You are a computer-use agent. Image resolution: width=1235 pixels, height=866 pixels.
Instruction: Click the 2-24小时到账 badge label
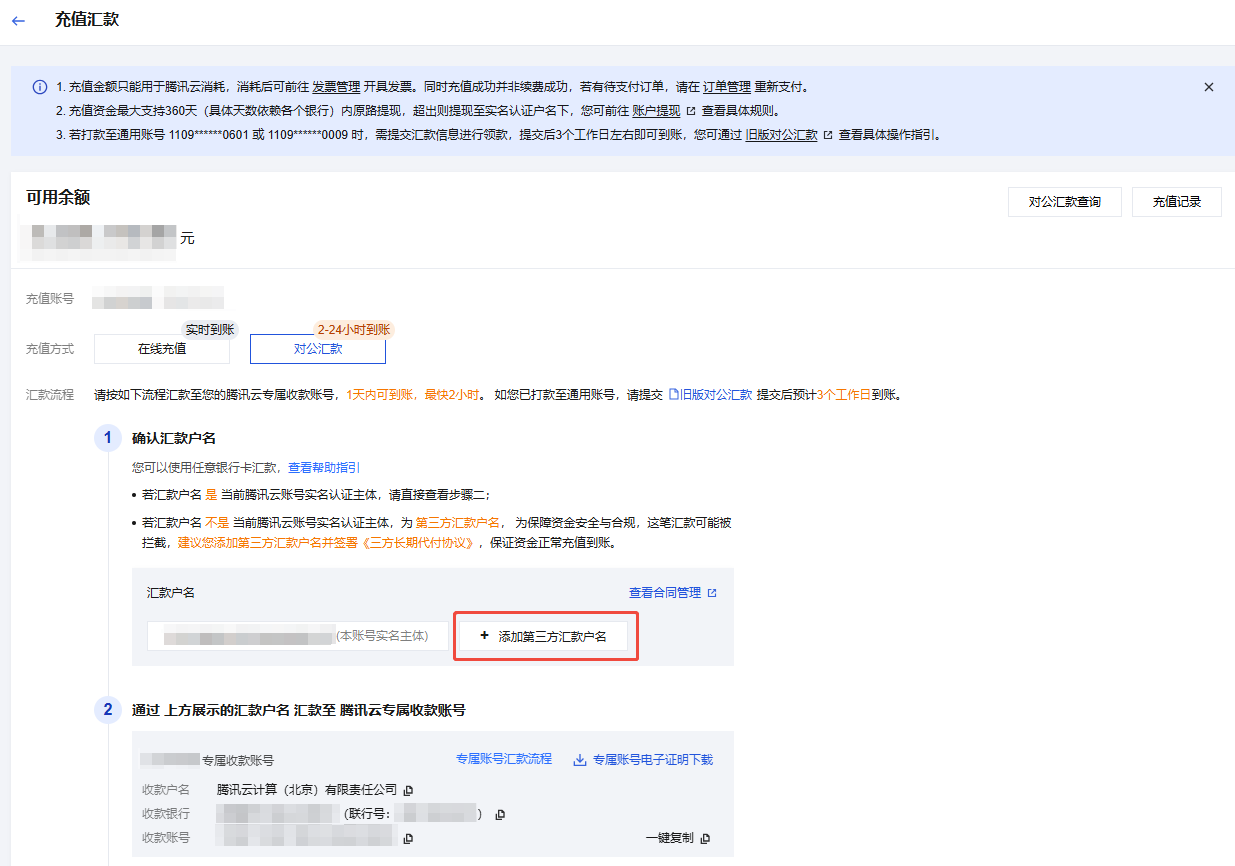coord(353,329)
